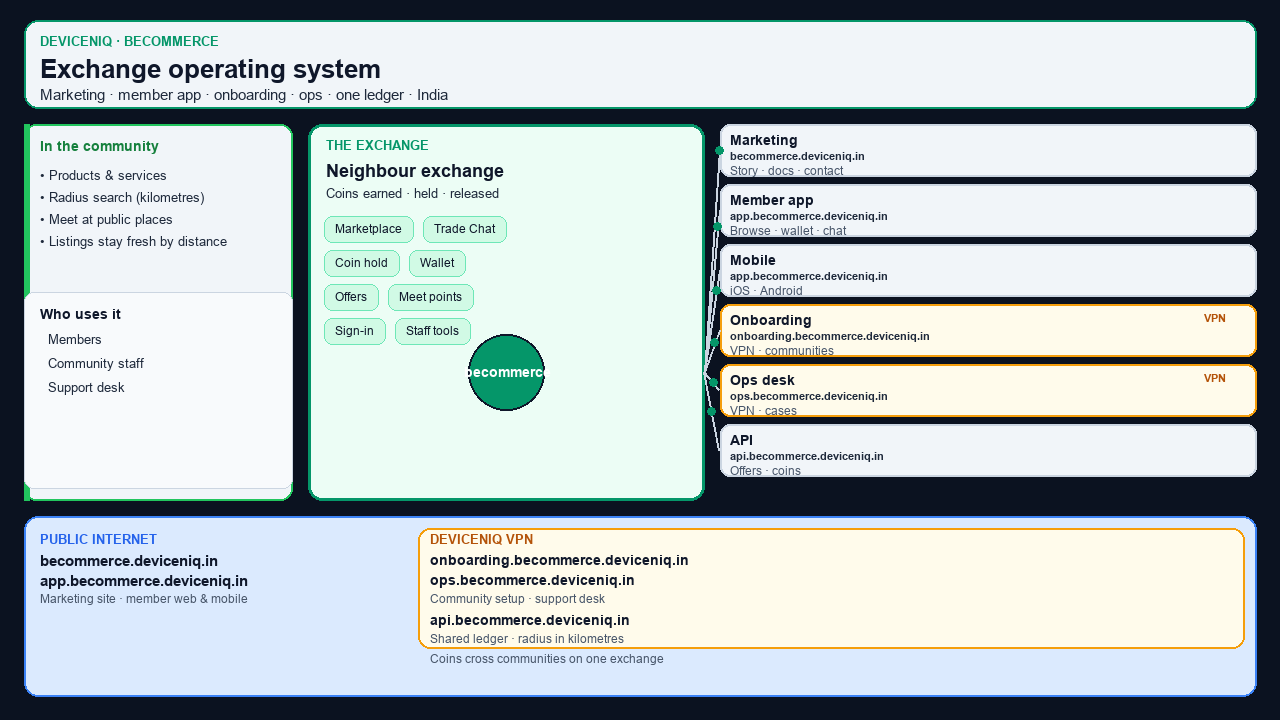The height and width of the screenshot is (720, 1280).
Task: Open the Coin hold chip
Action: point(361,263)
